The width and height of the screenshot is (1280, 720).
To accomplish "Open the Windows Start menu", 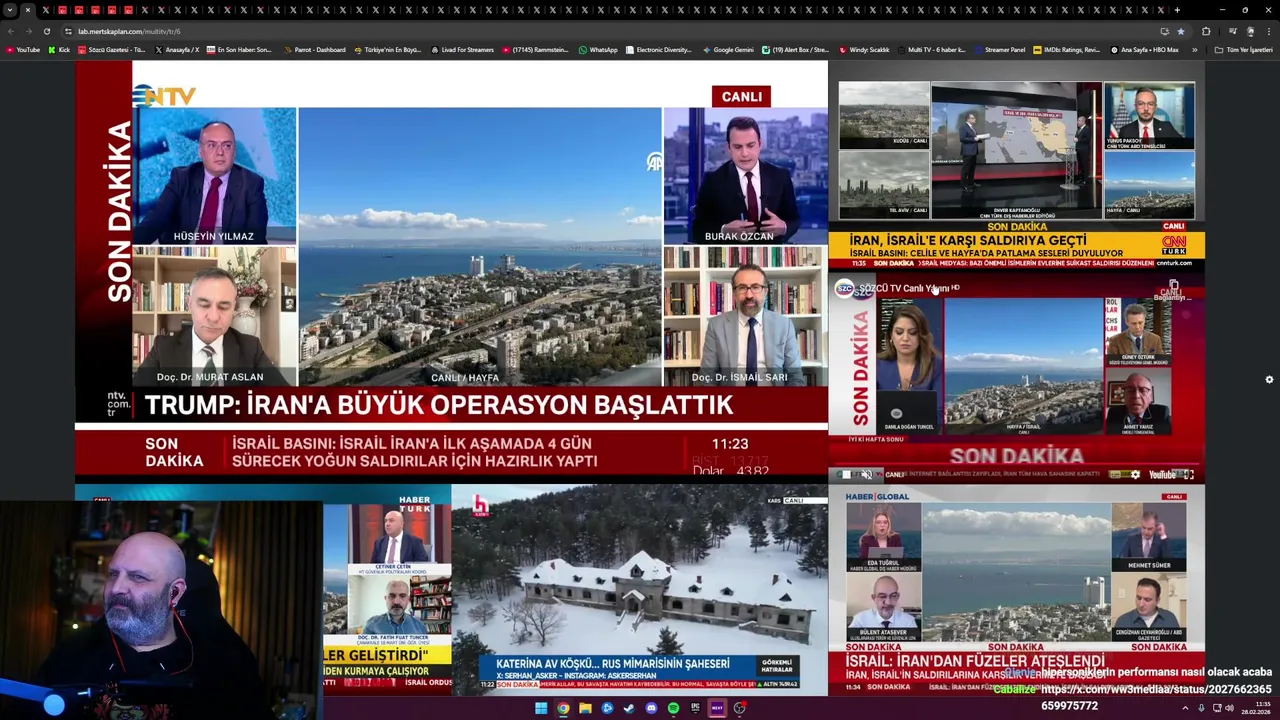I will point(541,708).
